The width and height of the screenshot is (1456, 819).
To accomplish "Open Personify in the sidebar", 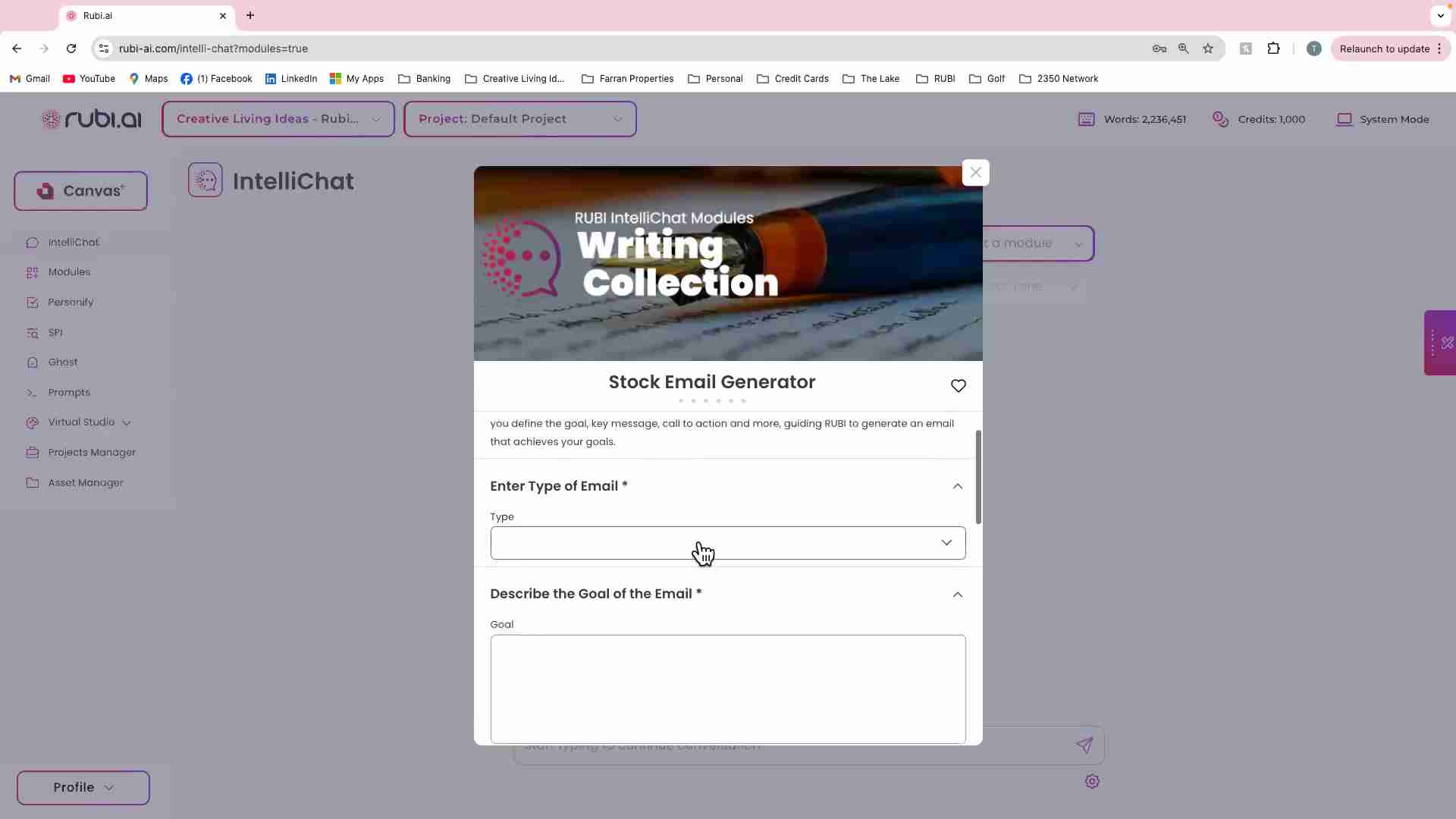I will point(71,303).
